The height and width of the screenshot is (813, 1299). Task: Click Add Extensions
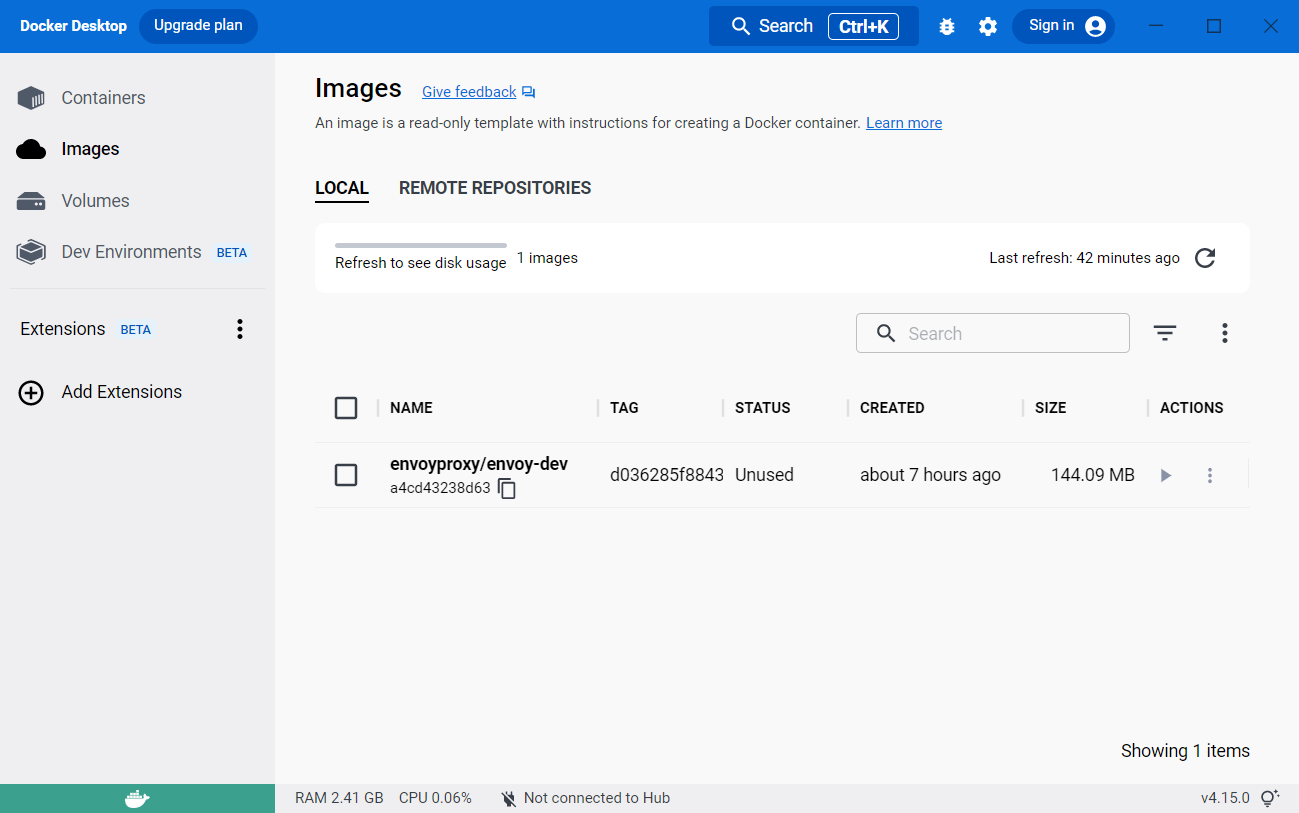(x=122, y=392)
